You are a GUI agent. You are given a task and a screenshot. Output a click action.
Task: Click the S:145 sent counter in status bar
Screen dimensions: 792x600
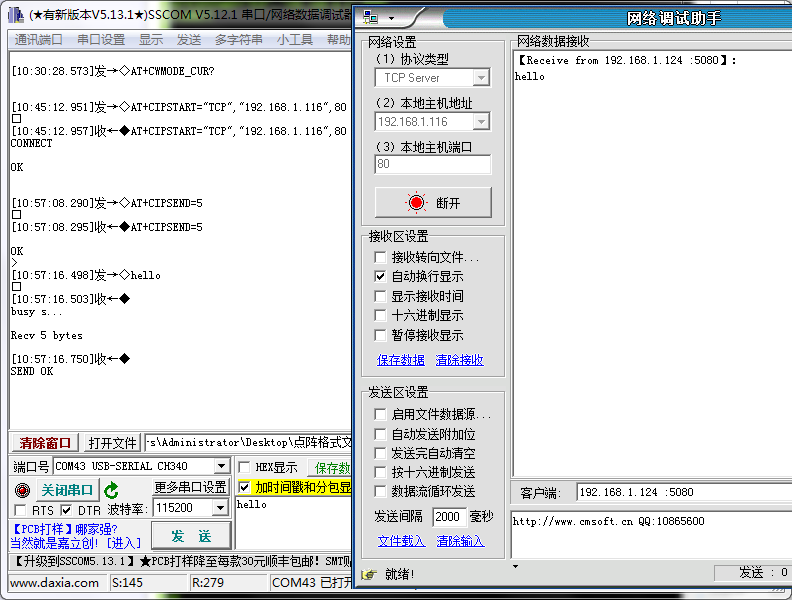(x=127, y=583)
